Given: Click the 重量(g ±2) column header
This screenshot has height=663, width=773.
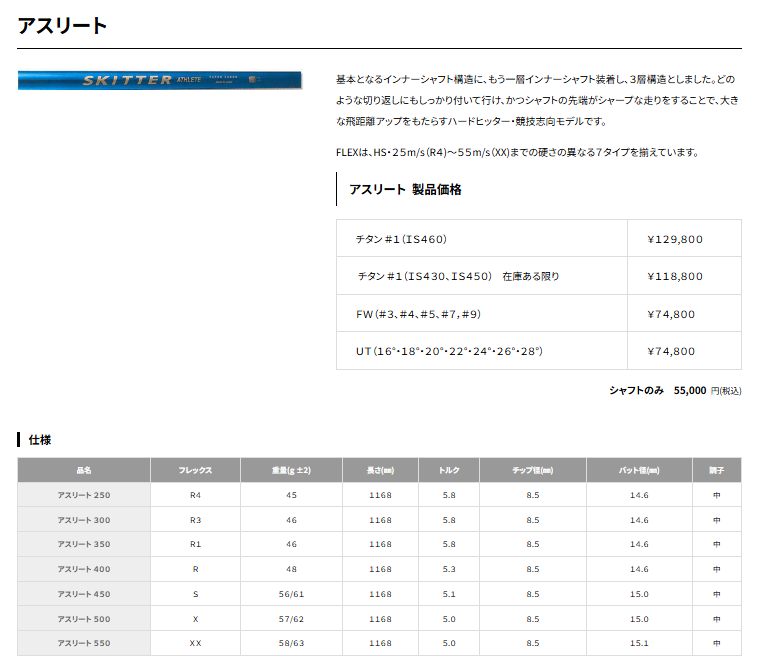Looking at the screenshot, I should click(291, 470).
